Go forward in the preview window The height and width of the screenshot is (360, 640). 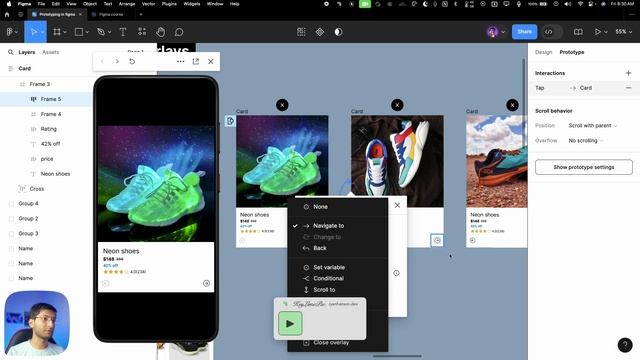117,61
